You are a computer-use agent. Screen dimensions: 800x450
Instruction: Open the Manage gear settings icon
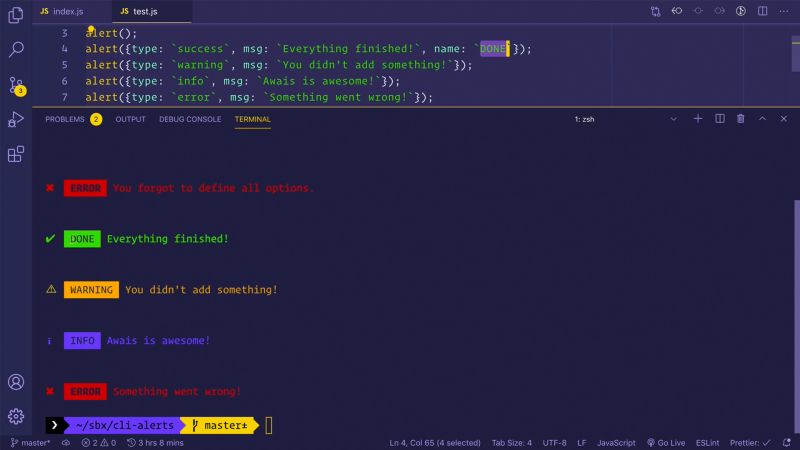[x=16, y=416]
